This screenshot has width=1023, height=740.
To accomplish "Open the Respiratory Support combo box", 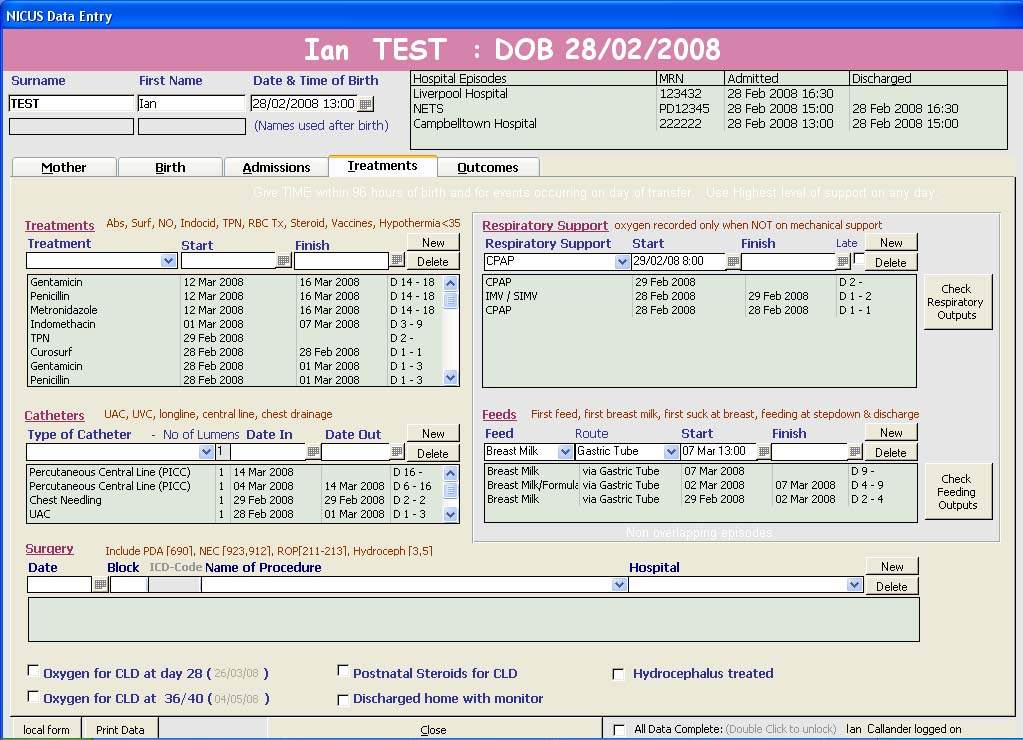I will point(622,262).
